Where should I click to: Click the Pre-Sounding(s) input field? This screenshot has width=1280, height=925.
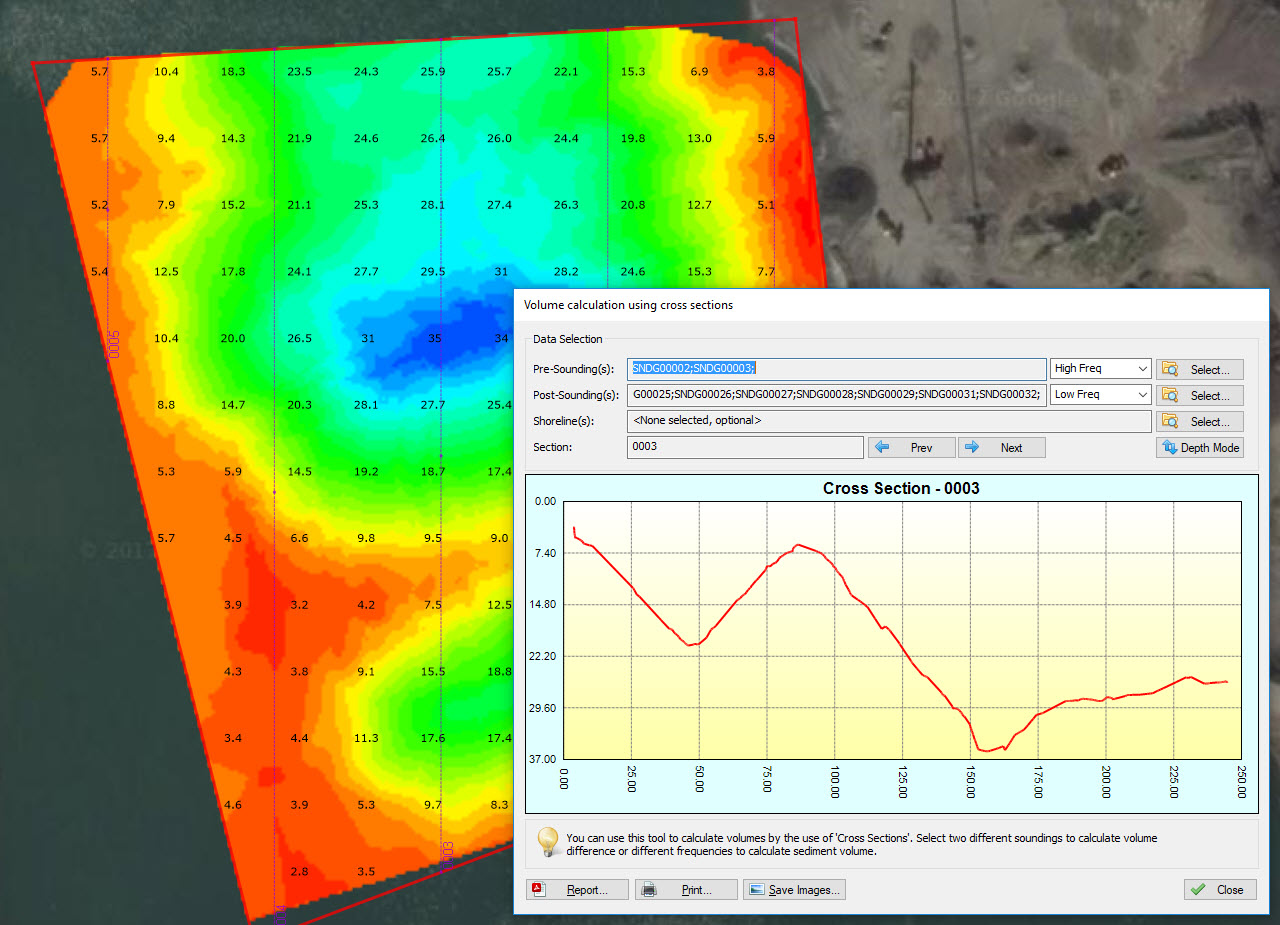point(837,369)
